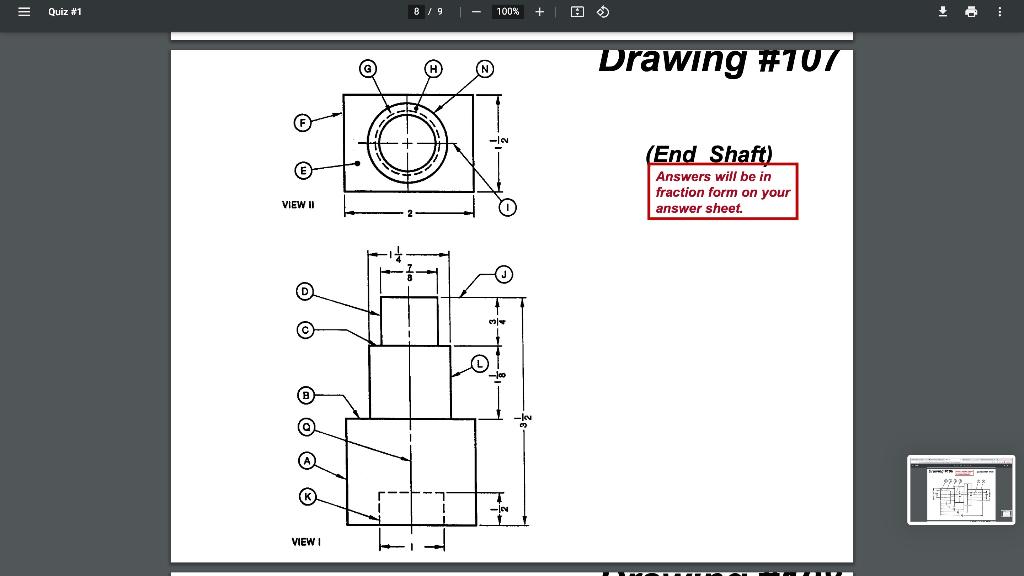1024x576 pixels.
Task: Select callout A in VIEW I
Action: click(307, 460)
